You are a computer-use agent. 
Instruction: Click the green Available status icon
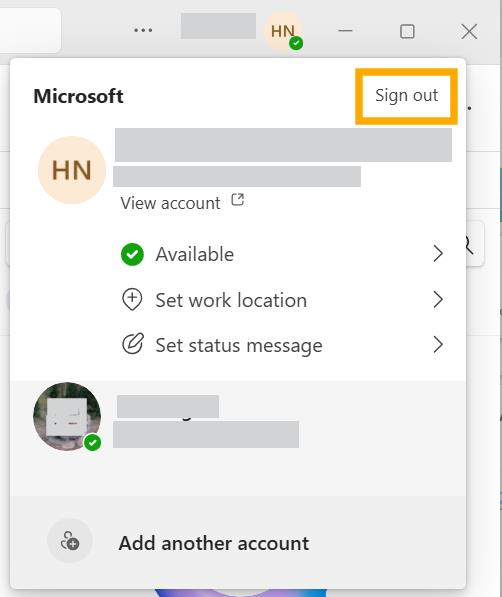tap(132, 254)
